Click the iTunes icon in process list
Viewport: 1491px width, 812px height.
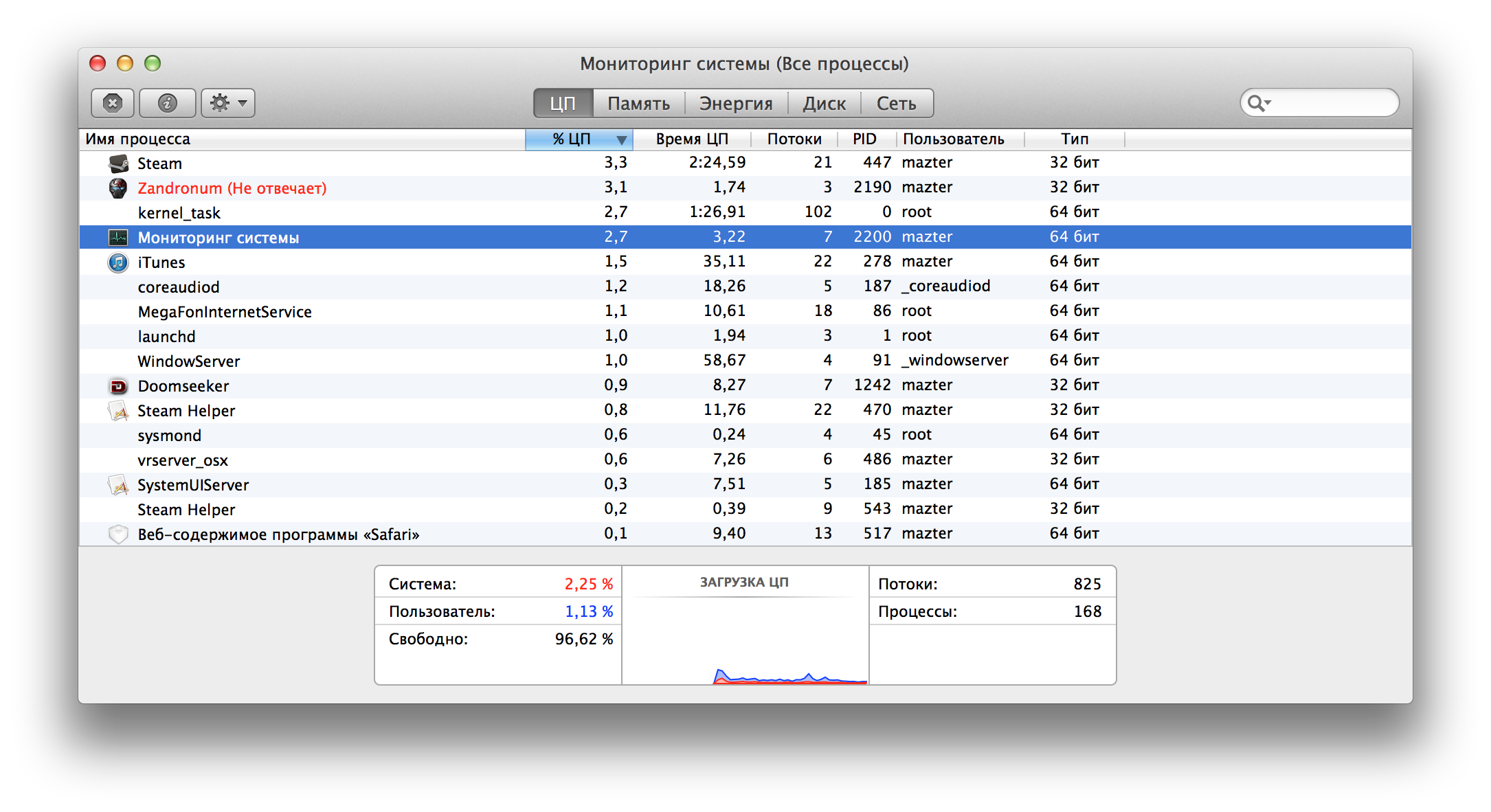118,262
